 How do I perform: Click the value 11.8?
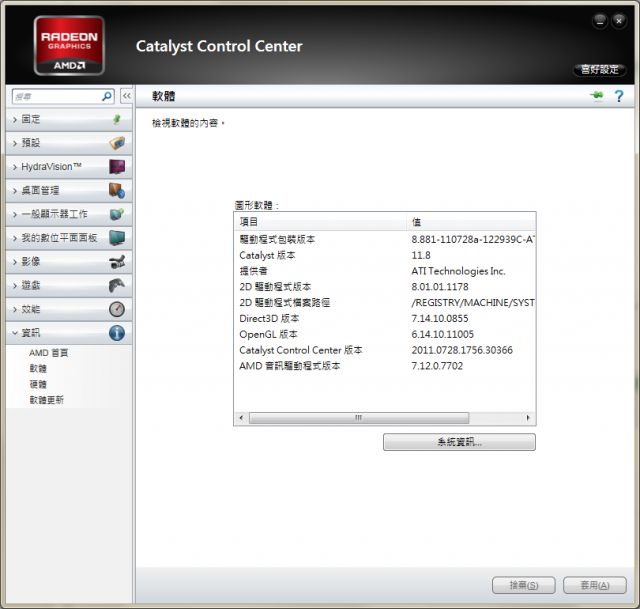coord(421,255)
